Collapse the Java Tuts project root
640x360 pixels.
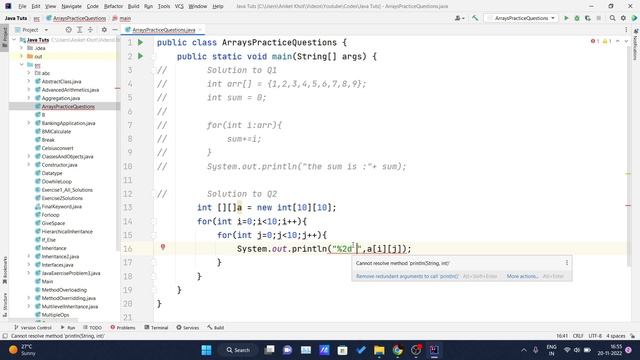[x=15, y=40]
